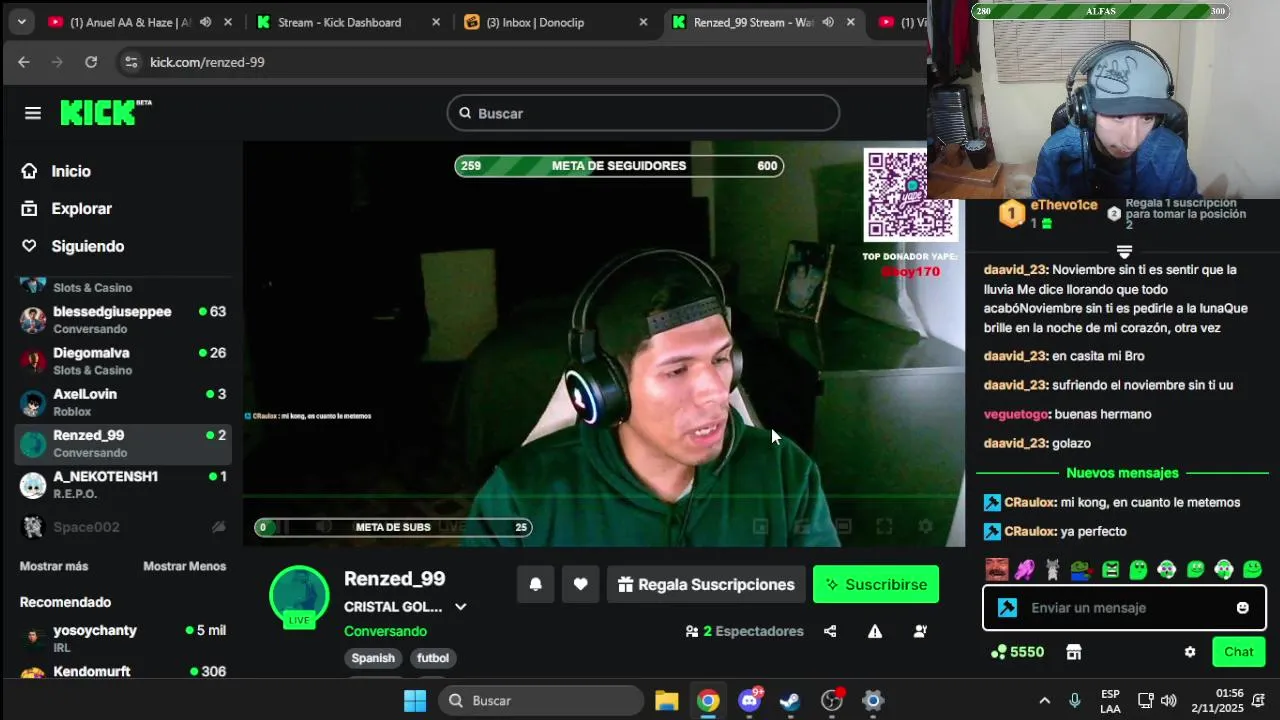
Task: Click the green Suscribirse button
Action: pos(876,584)
